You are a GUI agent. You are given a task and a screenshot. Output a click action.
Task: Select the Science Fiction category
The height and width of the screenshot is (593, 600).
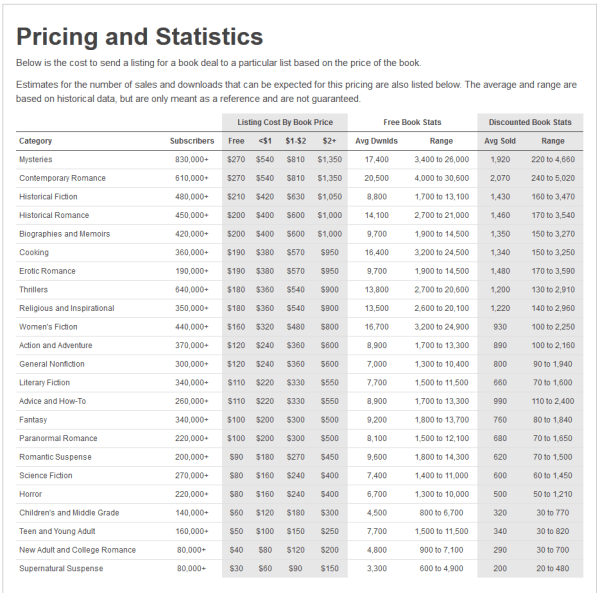pos(46,476)
